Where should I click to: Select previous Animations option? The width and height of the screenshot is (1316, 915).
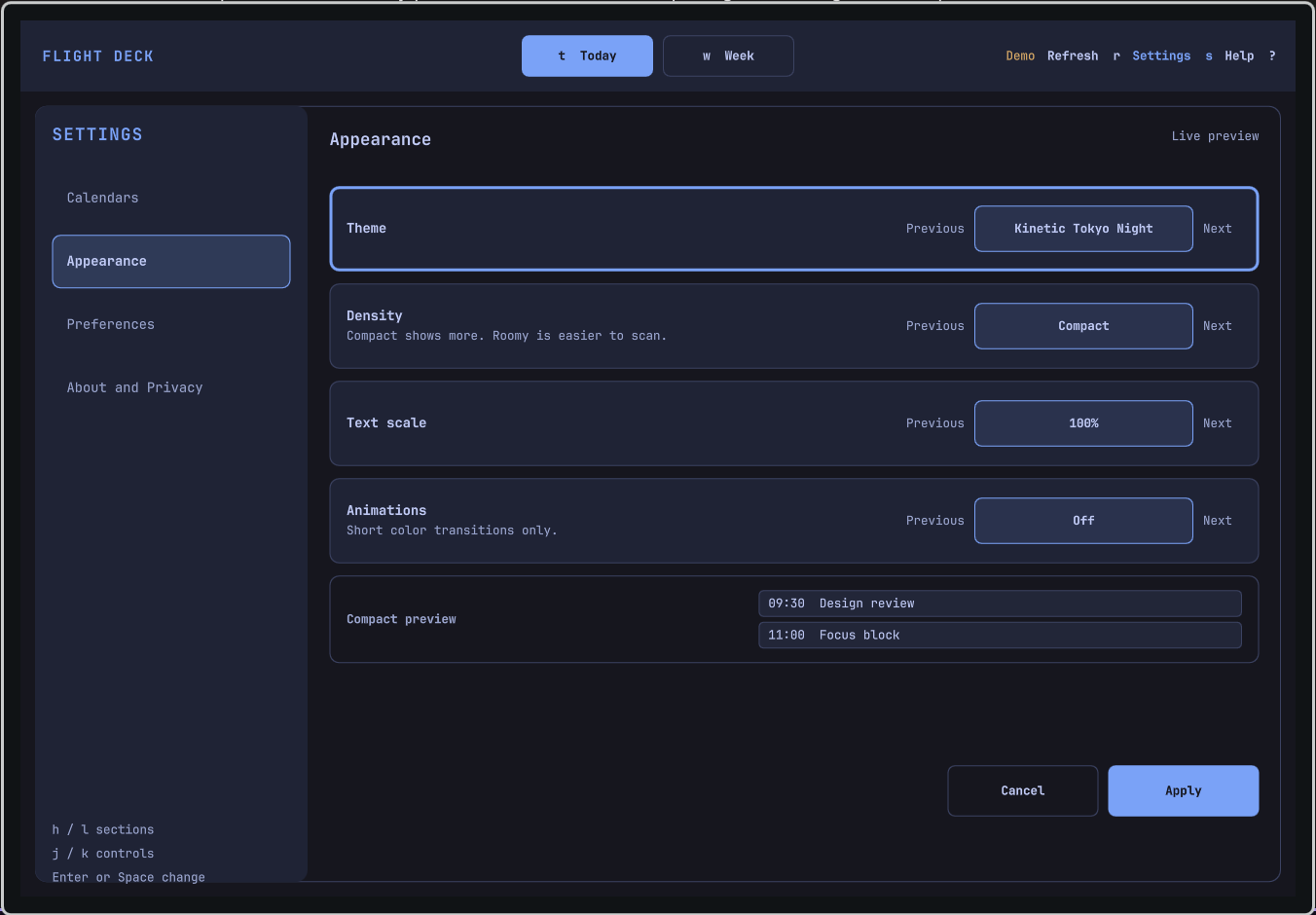coord(934,521)
